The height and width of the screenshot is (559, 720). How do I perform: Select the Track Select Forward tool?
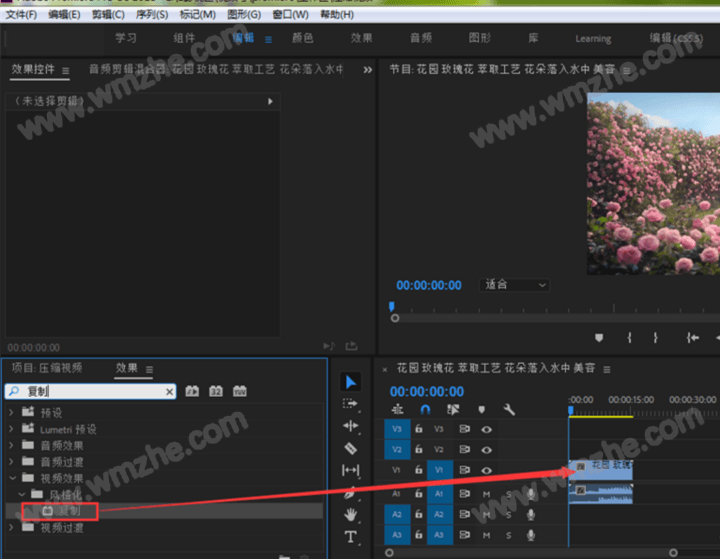click(350, 404)
